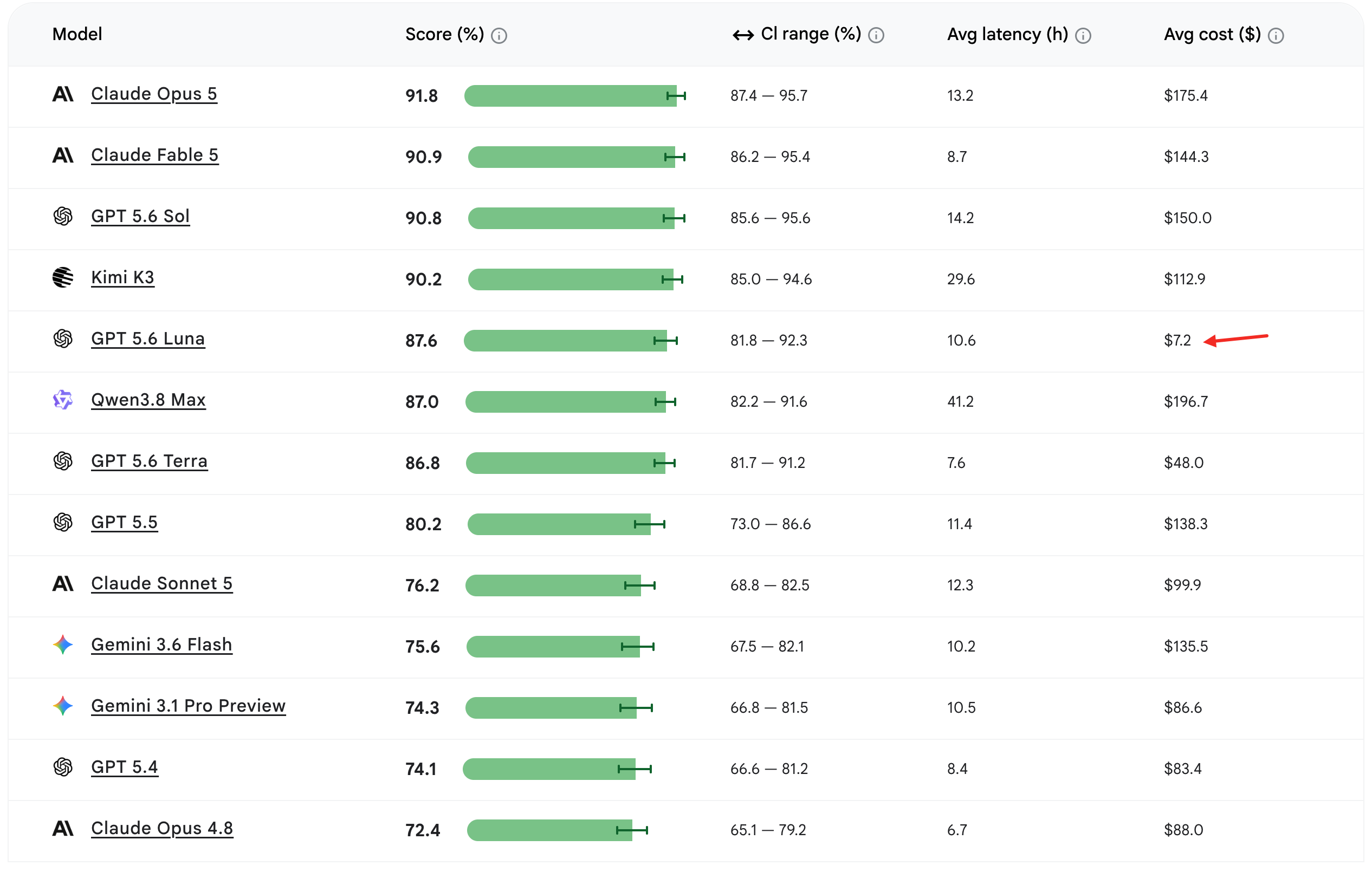The height and width of the screenshot is (872, 1372).
Task: Open the Claude Opus 4.8 link
Action: click(x=162, y=829)
